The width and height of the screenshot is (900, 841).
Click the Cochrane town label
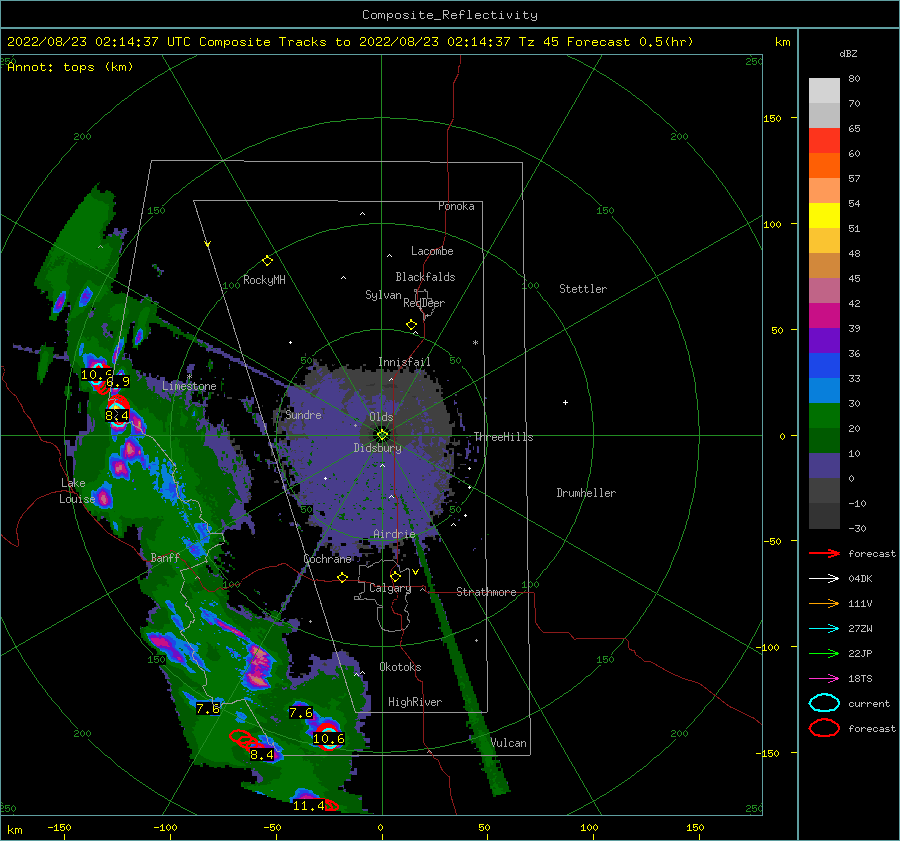[327, 559]
